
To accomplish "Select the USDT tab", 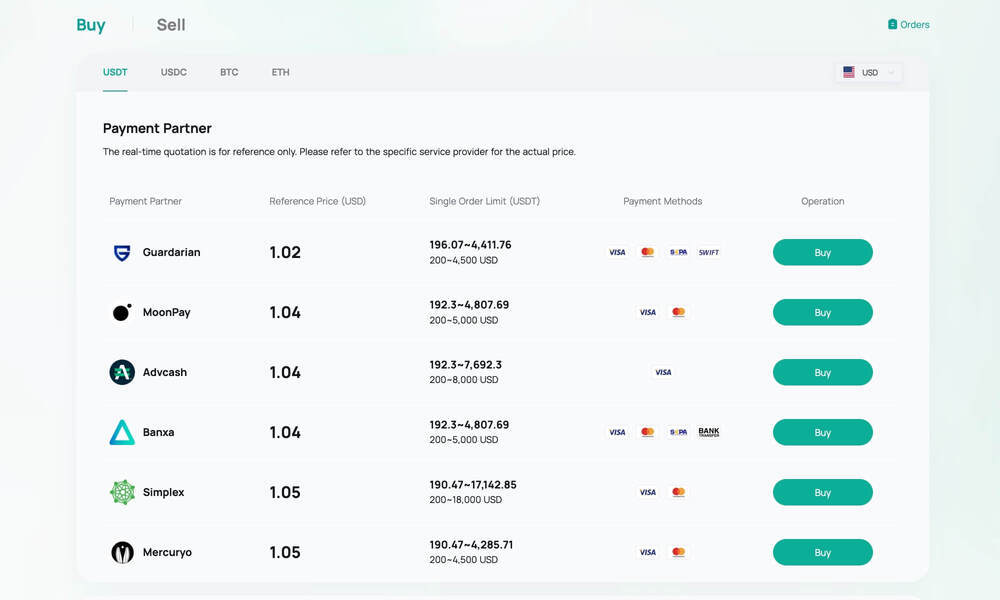I will (x=115, y=72).
